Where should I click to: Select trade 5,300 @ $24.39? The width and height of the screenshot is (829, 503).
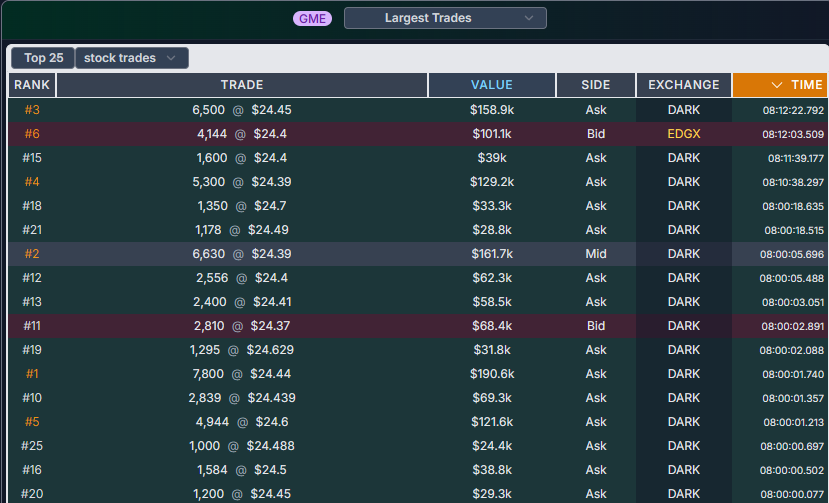[242, 182]
